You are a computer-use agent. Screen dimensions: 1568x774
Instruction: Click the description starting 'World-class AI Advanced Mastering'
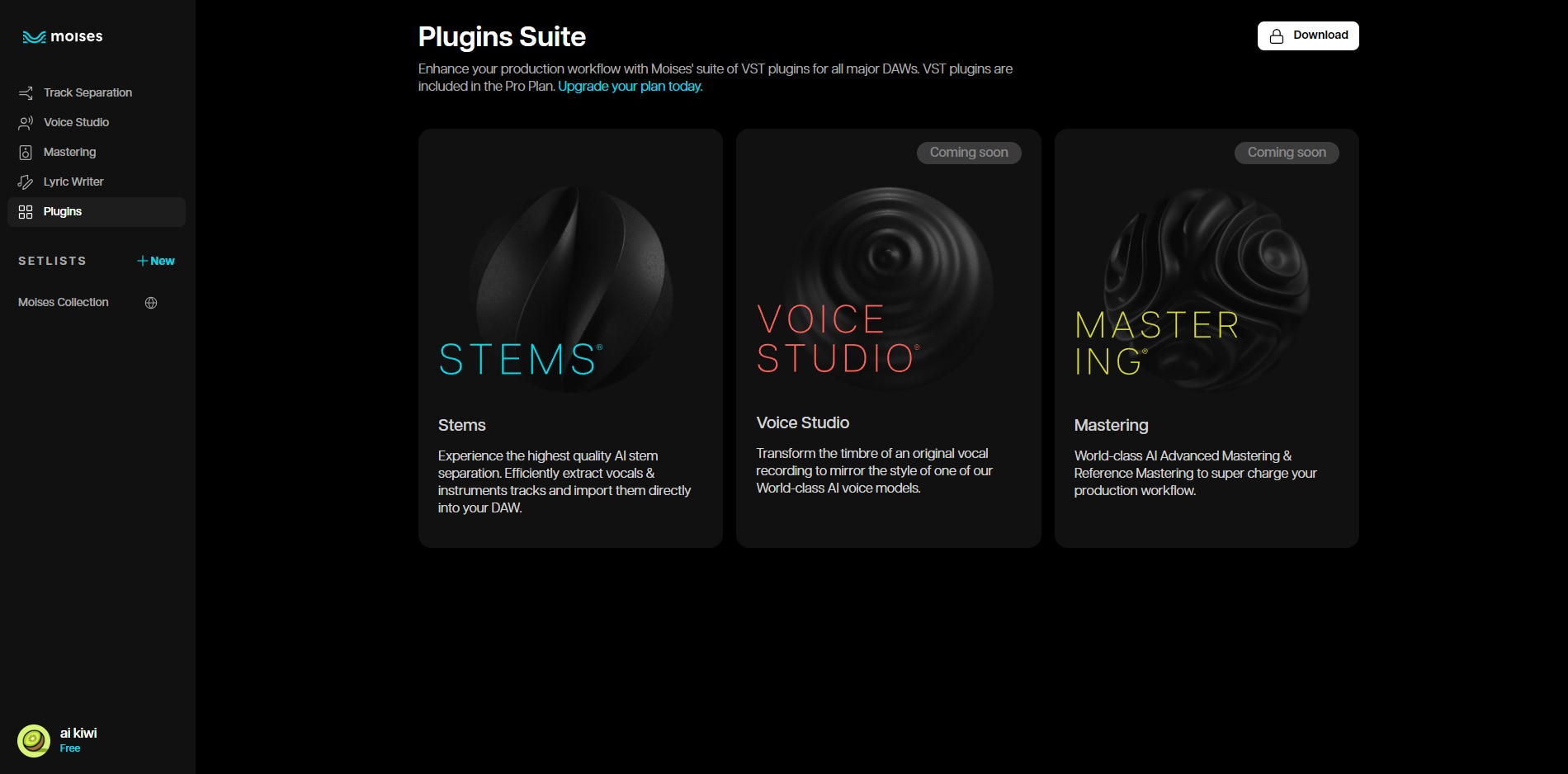1196,473
